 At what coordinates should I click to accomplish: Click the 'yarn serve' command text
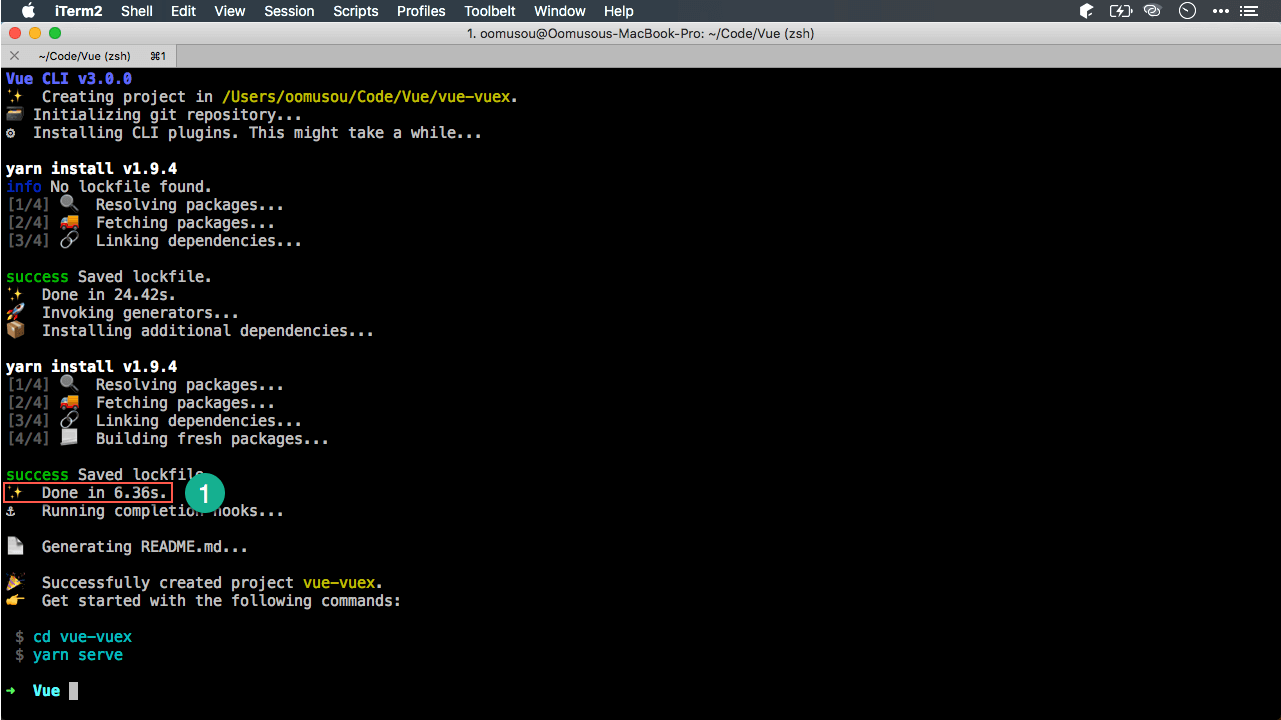click(x=78, y=655)
